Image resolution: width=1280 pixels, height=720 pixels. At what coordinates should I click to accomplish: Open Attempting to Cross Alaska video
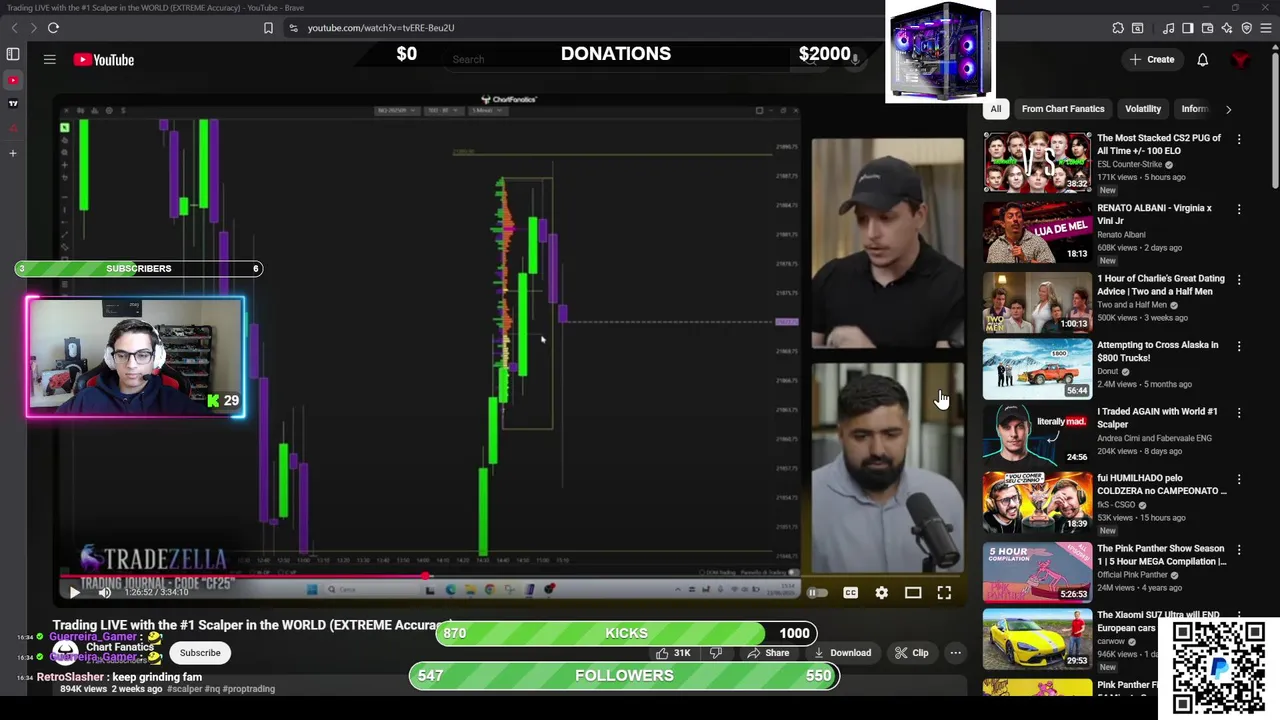coord(1158,351)
